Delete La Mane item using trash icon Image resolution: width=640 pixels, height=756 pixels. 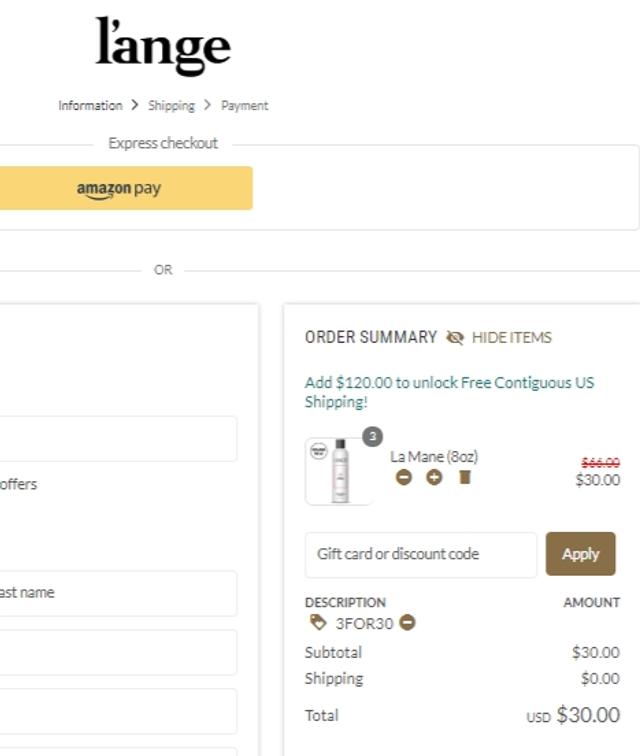click(464, 477)
